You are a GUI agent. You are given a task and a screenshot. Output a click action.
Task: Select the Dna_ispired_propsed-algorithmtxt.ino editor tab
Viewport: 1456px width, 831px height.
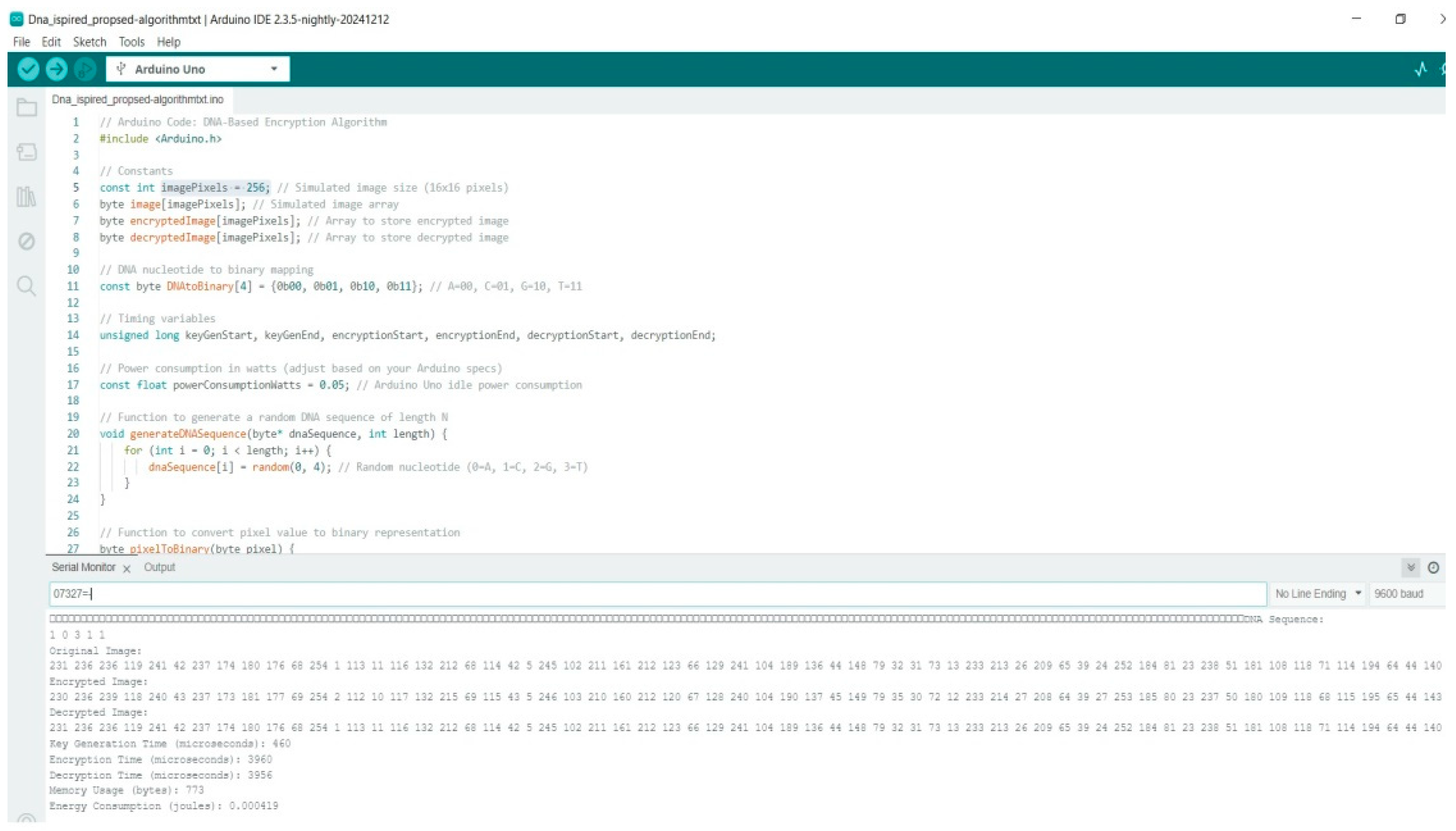pos(138,99)
